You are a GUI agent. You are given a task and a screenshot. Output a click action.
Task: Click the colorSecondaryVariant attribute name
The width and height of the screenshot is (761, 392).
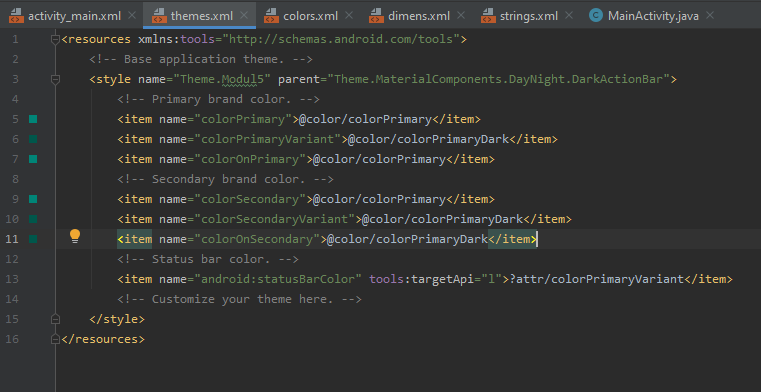pyautogui.click(x=275, y=219)
